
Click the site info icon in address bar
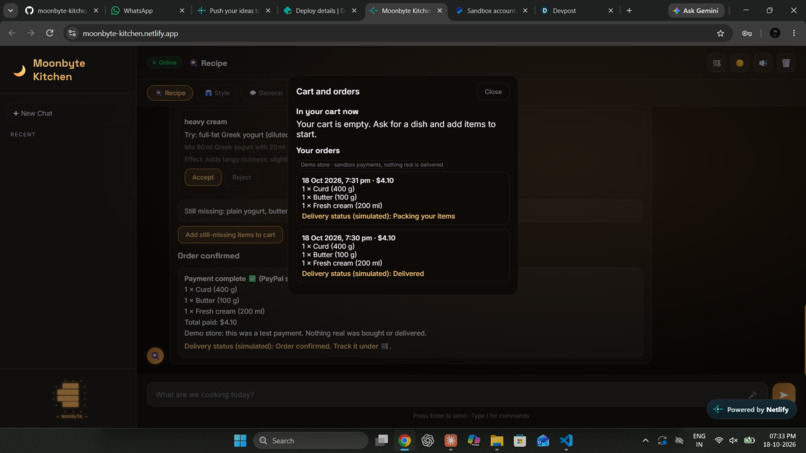[x=72, y=33]
